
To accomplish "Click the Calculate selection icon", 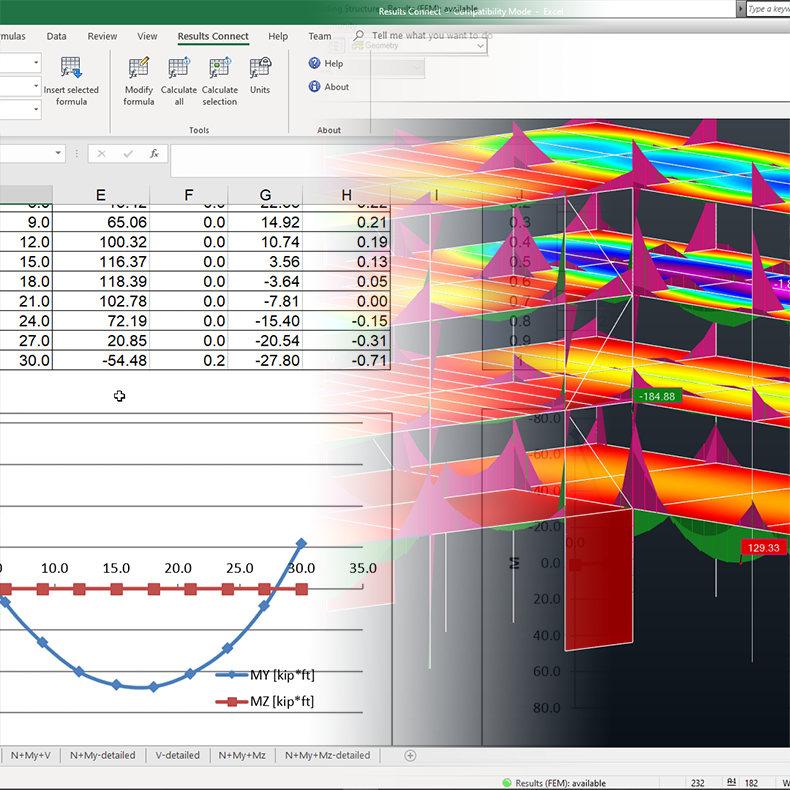I will tap(219, 69).
